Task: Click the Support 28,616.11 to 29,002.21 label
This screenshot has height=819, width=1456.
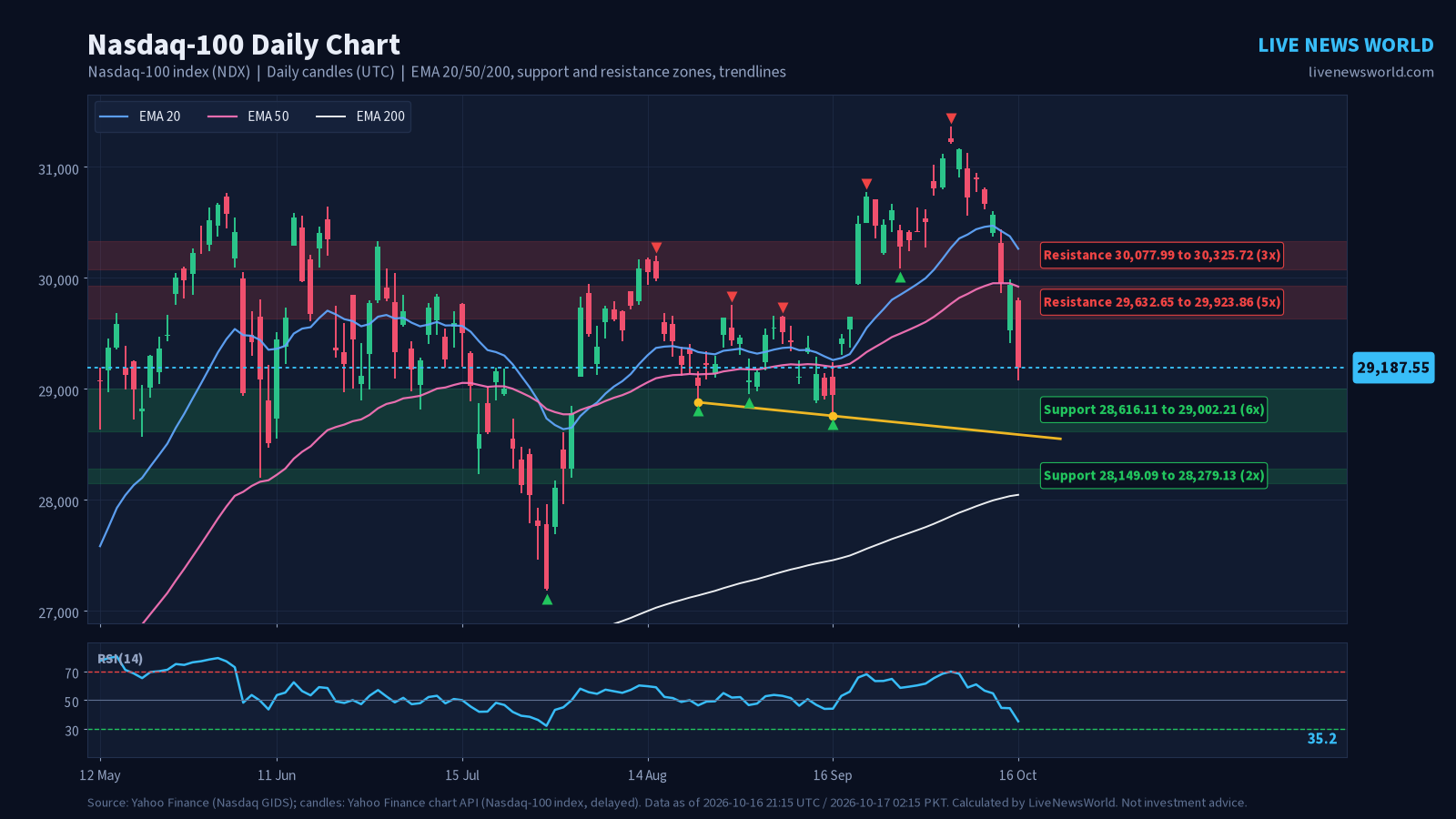Action: point(1154,409)
